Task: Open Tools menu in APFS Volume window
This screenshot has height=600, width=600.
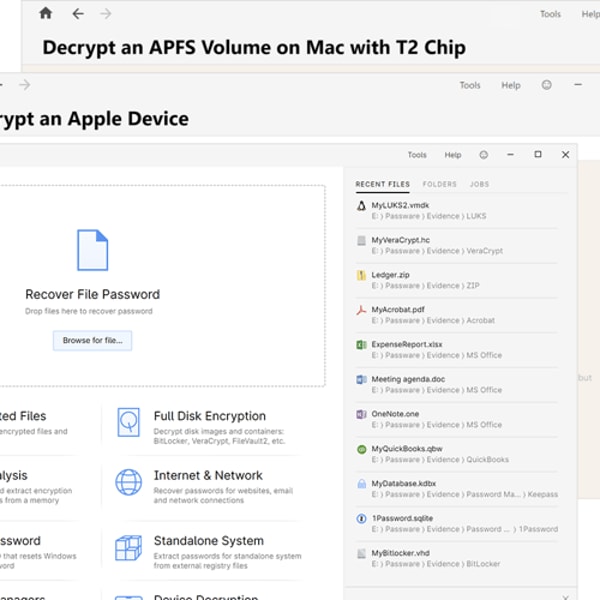Action: [x=550, y=14]
